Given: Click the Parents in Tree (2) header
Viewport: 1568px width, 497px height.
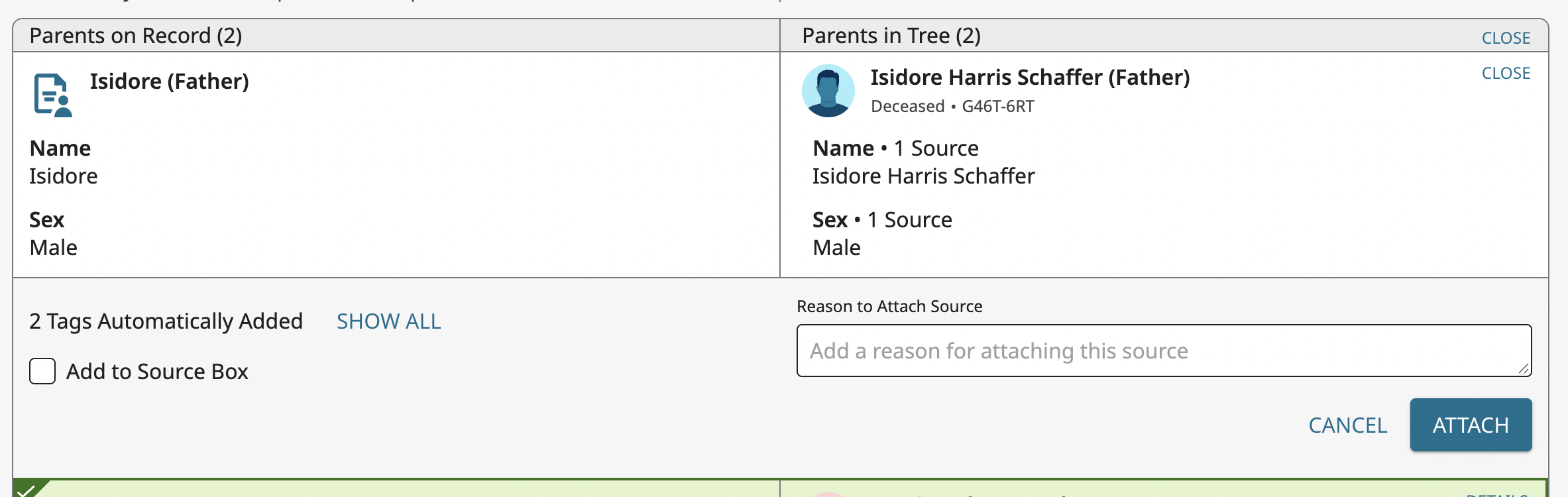Looking at the screenshot, I should tap(891, 36).
